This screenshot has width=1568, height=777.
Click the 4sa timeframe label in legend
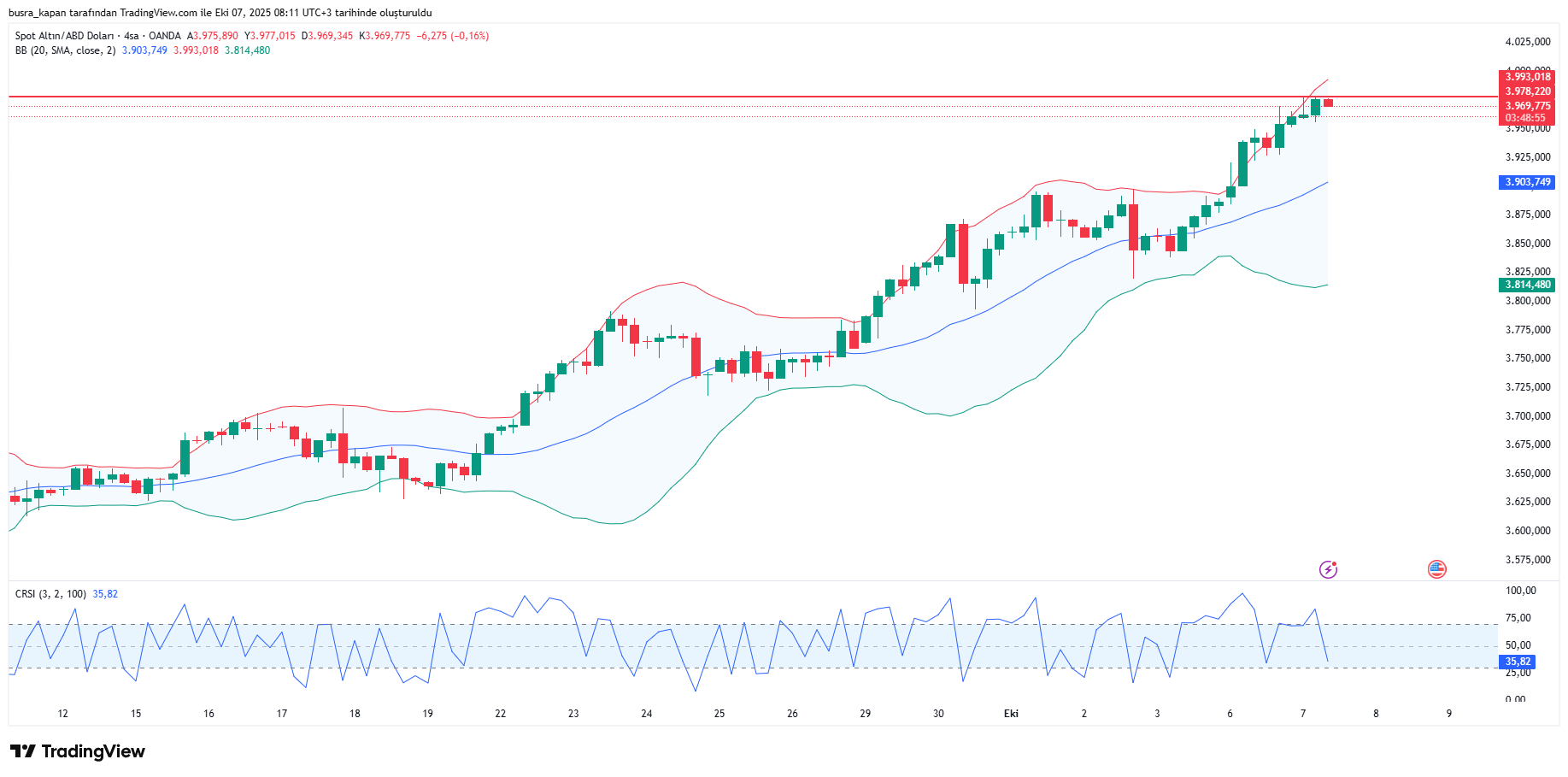pos(131,36)
